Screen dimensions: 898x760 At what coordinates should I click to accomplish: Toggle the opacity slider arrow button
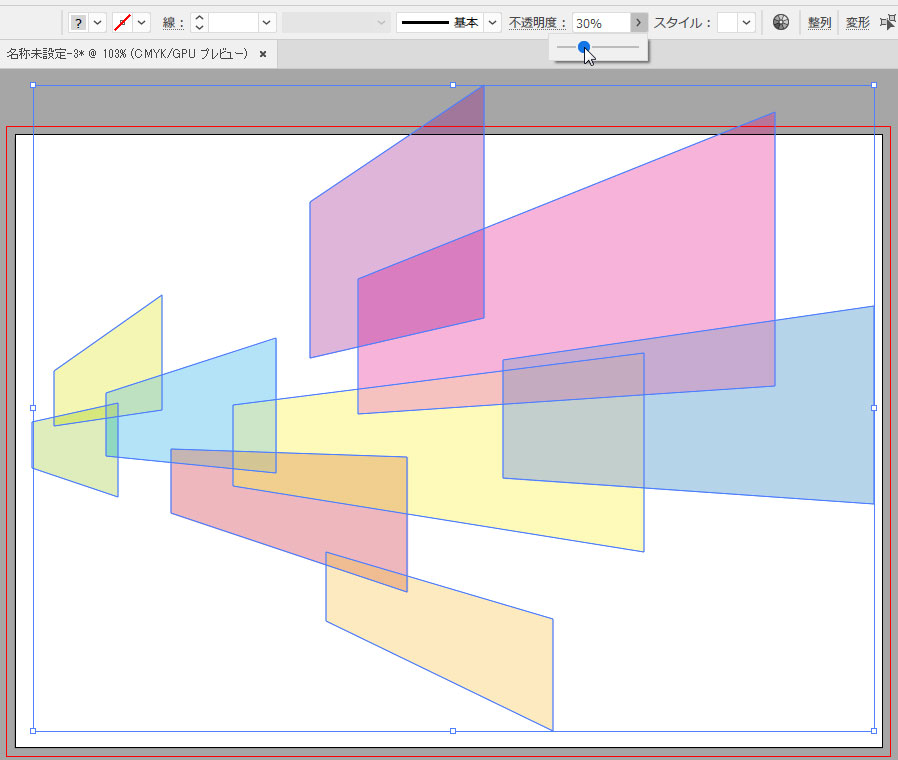[x=639, y=23]
